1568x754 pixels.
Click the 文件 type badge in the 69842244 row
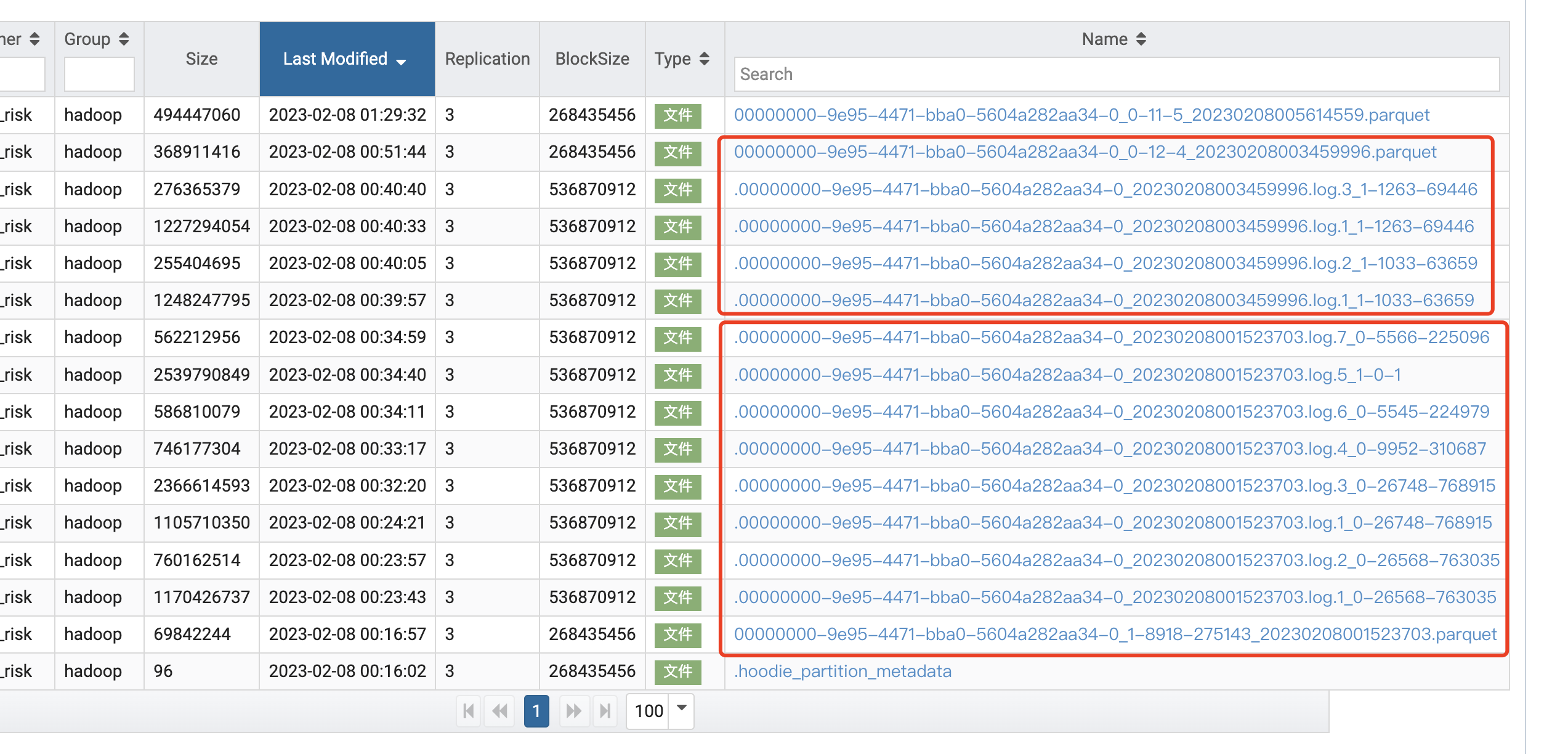pyautogui.click(x=677, y=634)
